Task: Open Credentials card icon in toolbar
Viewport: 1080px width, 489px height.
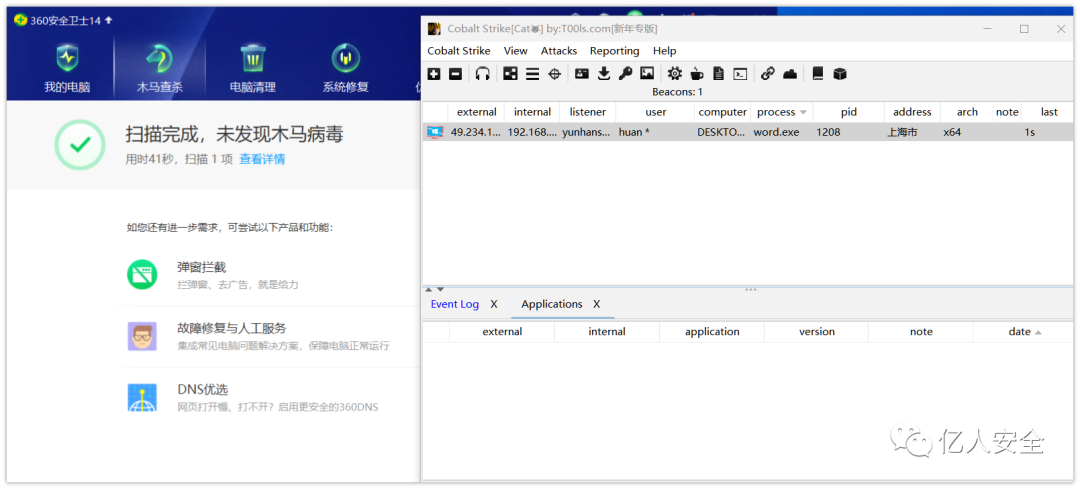Action: tap(582, 74)
